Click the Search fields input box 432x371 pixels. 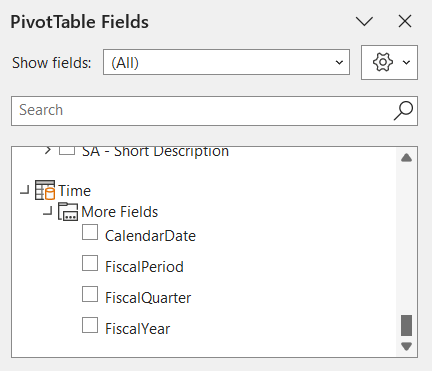(214, 111)
